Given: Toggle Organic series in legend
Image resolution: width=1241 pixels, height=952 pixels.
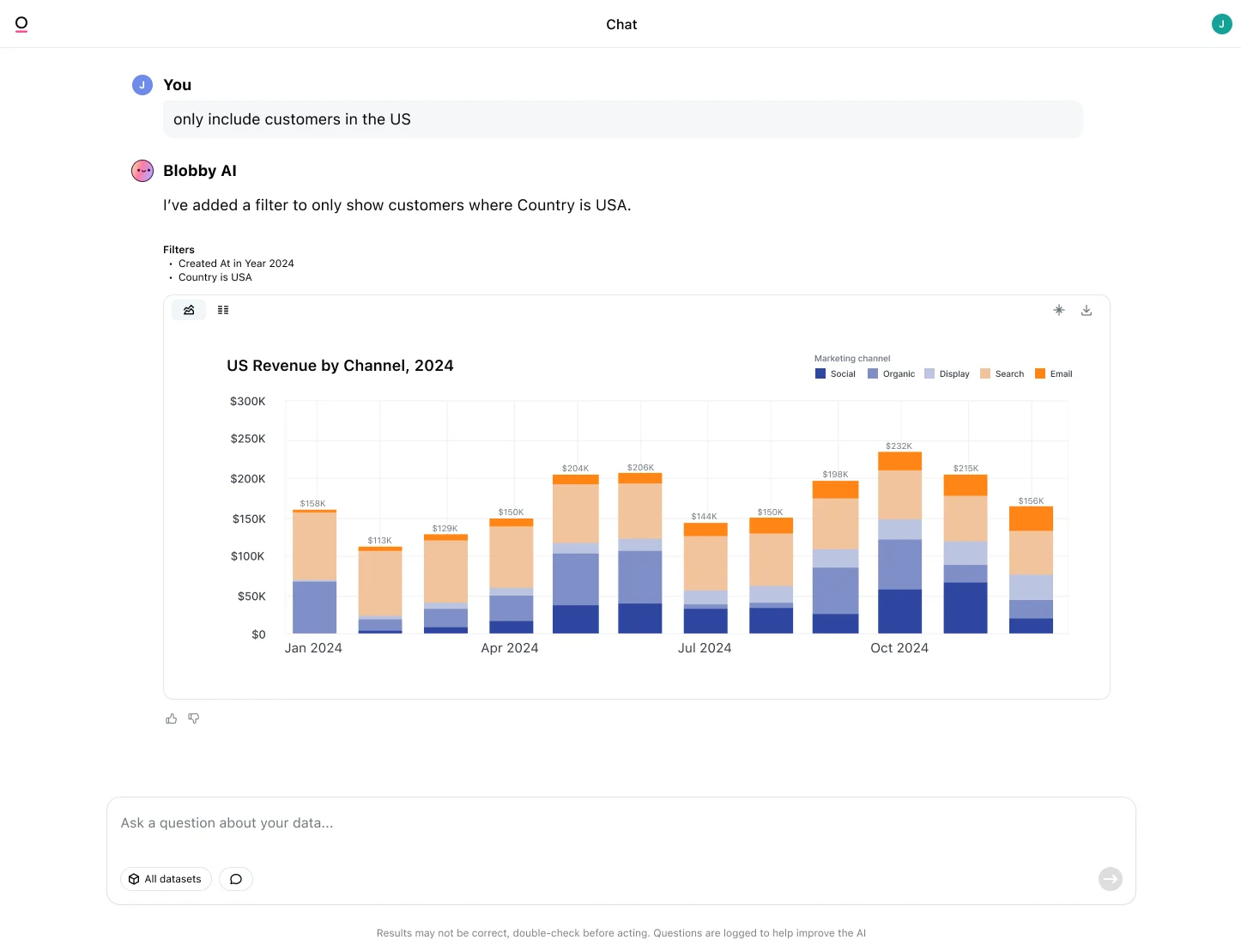Looking at the screenshot, I should pos(891,373).
